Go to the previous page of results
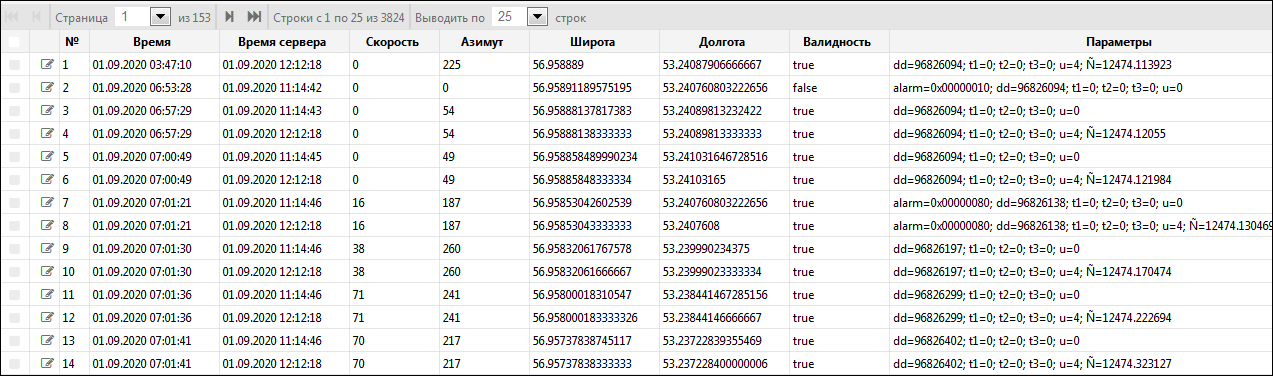 pyautogui.click(x=38, y=17)
